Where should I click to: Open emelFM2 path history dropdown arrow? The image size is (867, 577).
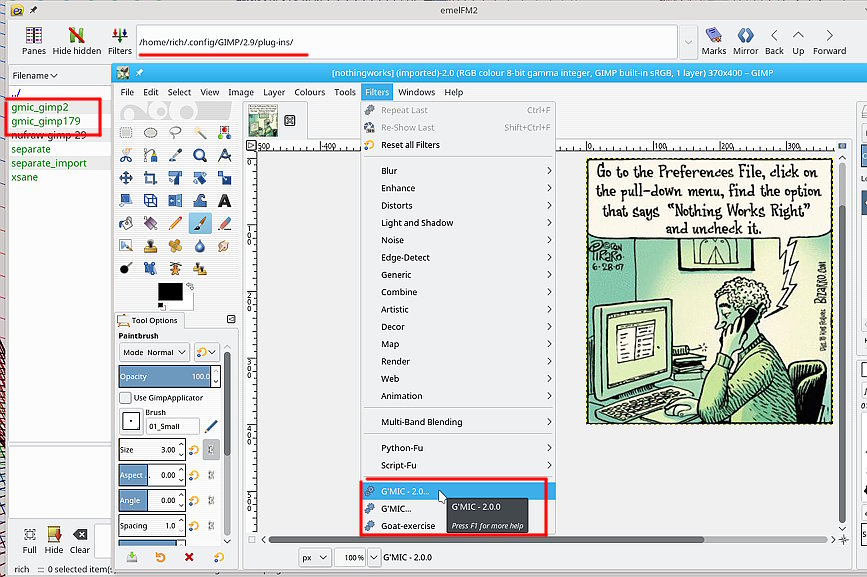[x=688, y=42]
